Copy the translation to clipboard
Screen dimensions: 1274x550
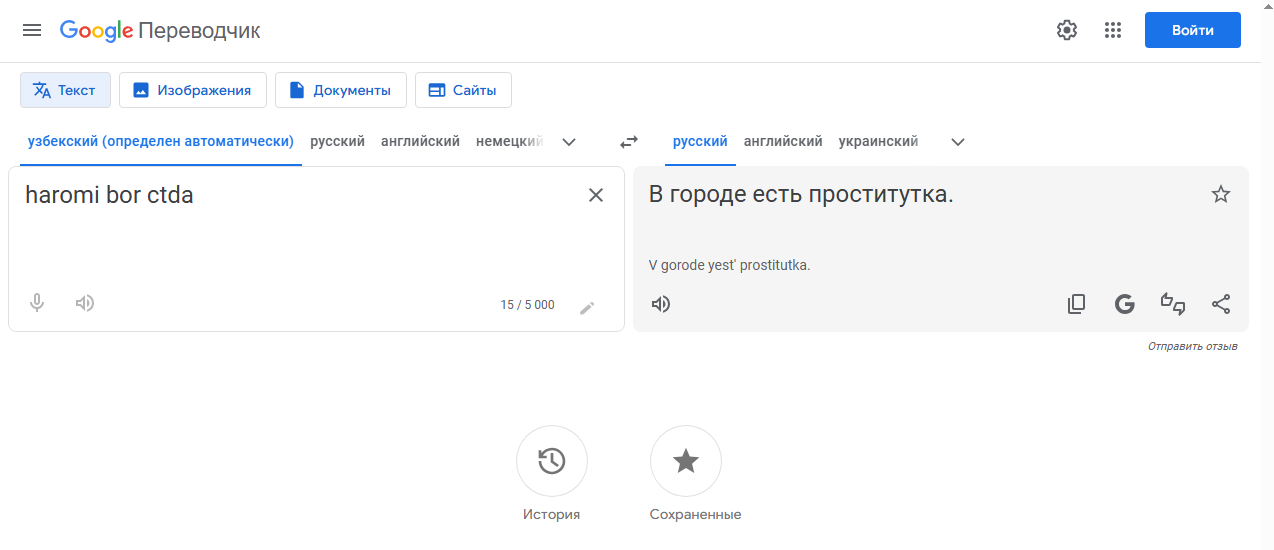click(x=1077, y=304)
